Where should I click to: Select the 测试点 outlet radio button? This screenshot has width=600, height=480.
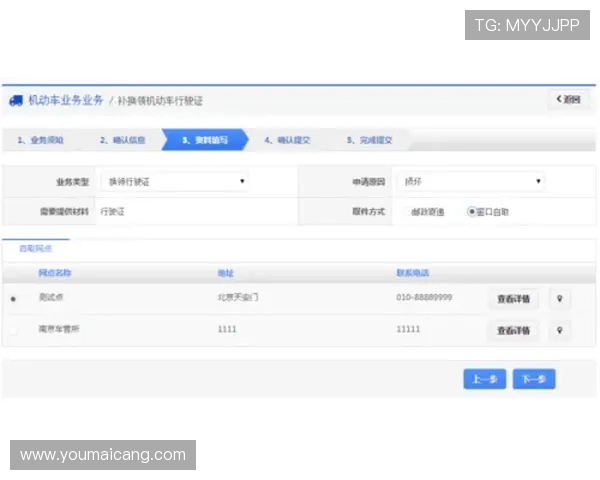[13, 299]
